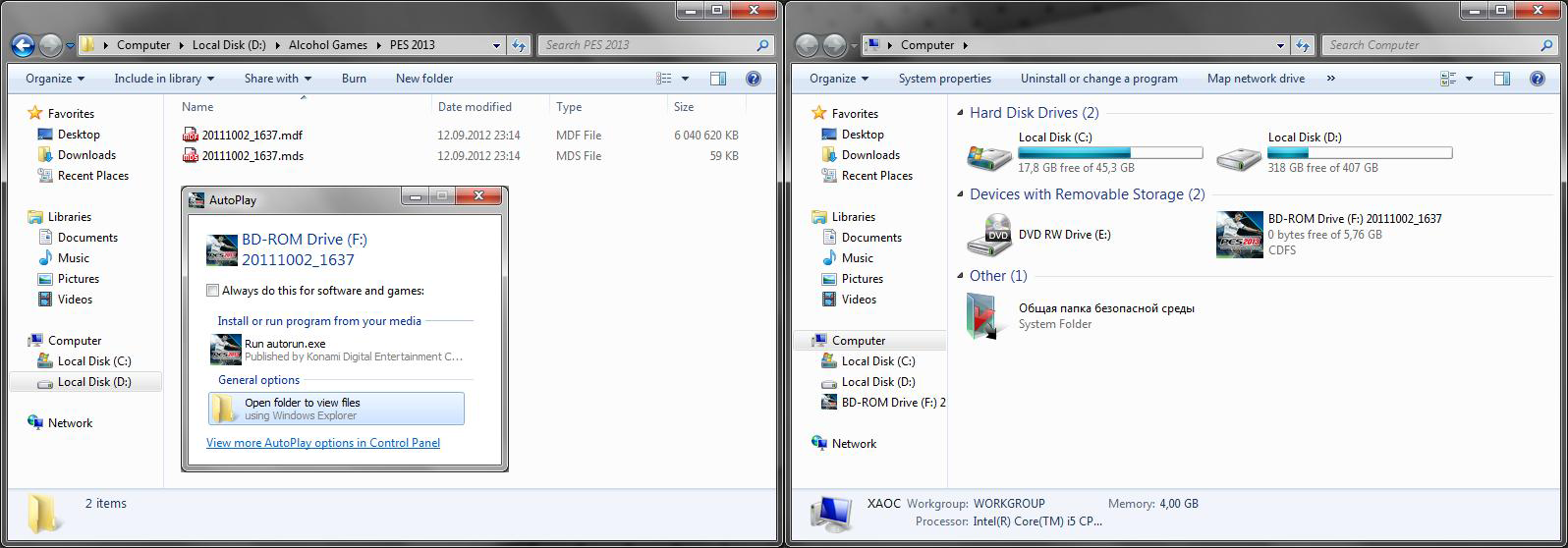This screenshot has height=548, width=1568.
Task: Open System properties
Action: pyautogui.click(x=944, y=79)
